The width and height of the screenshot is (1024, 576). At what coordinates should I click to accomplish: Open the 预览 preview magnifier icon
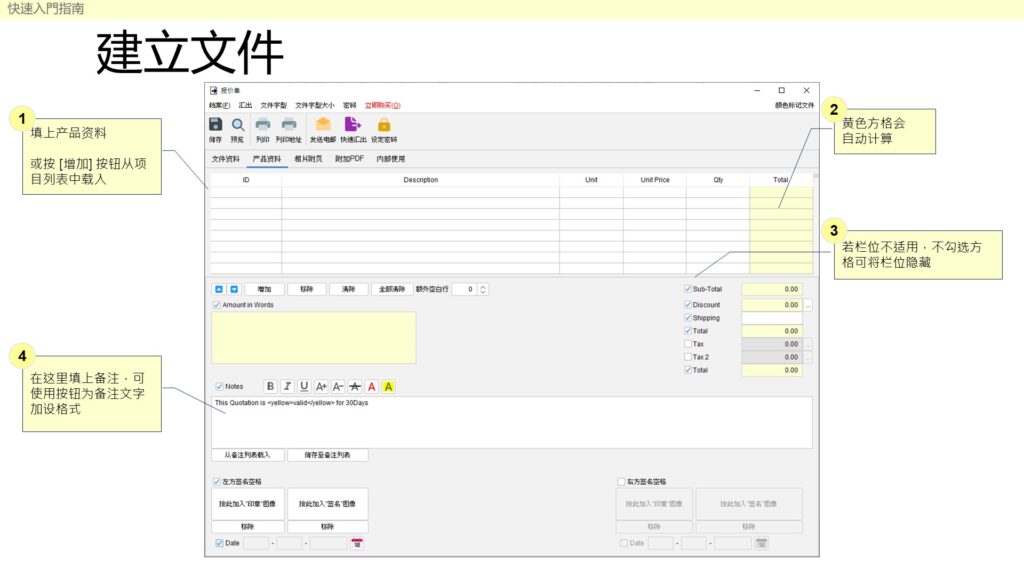point(238,125)
